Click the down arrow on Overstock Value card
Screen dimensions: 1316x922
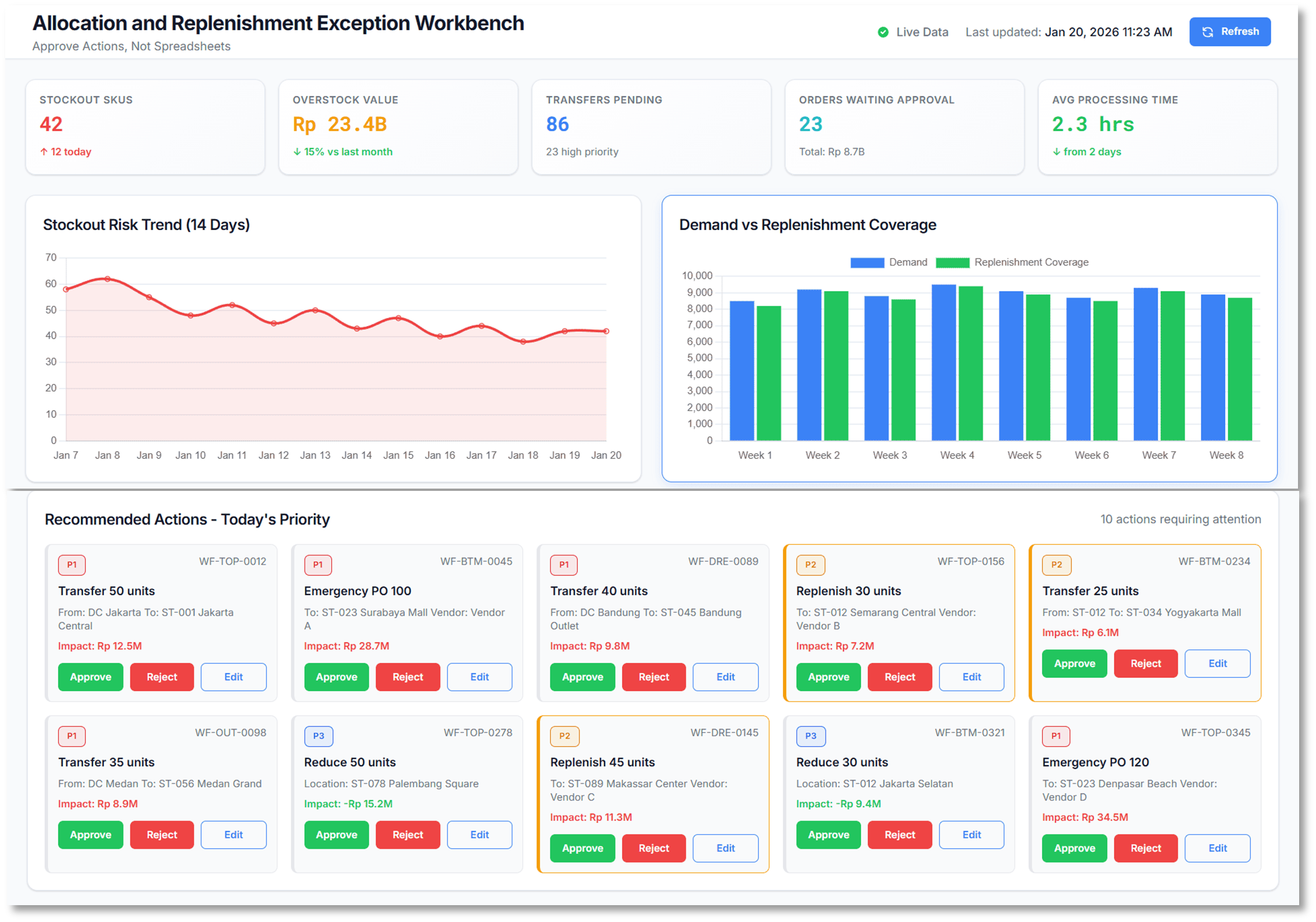click(x=297, y=152)
